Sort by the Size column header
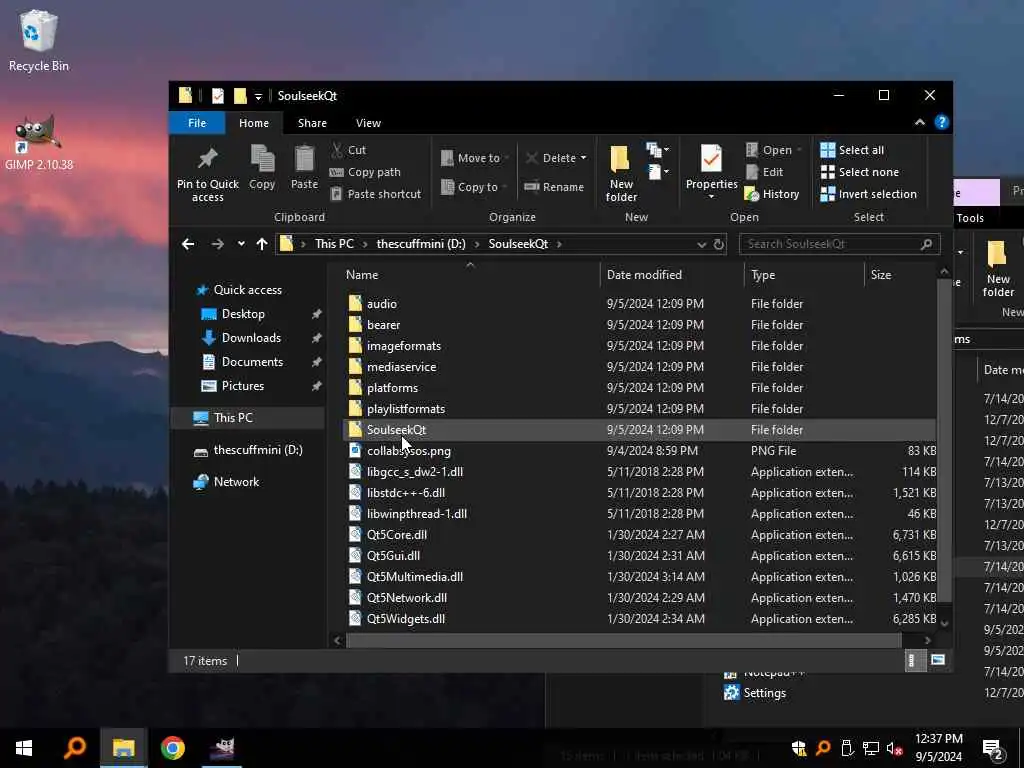The height and width of the screenshot is (768, 1024). (880, 275)
